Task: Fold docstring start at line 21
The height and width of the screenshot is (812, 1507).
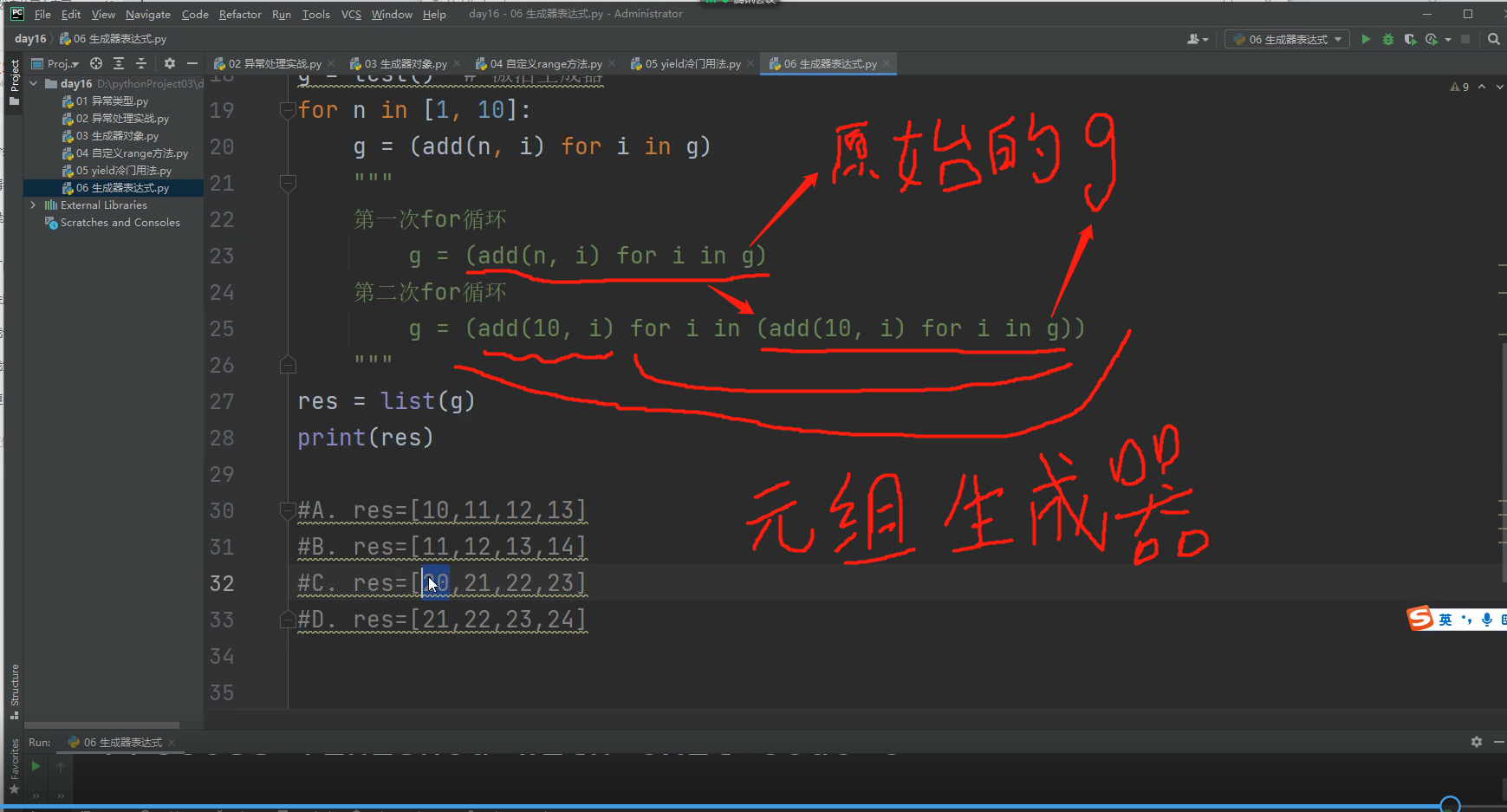Action: [288, 183]
